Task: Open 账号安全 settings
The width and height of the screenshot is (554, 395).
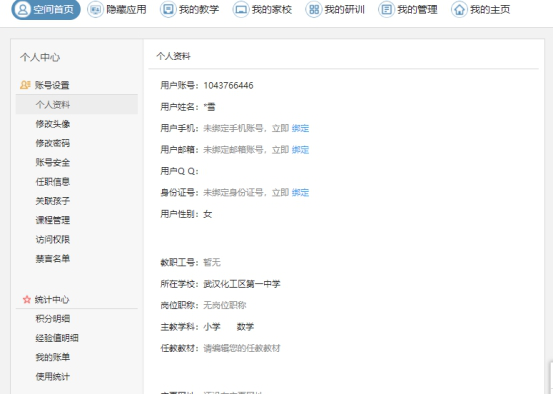Action: [x=53, y=163]
